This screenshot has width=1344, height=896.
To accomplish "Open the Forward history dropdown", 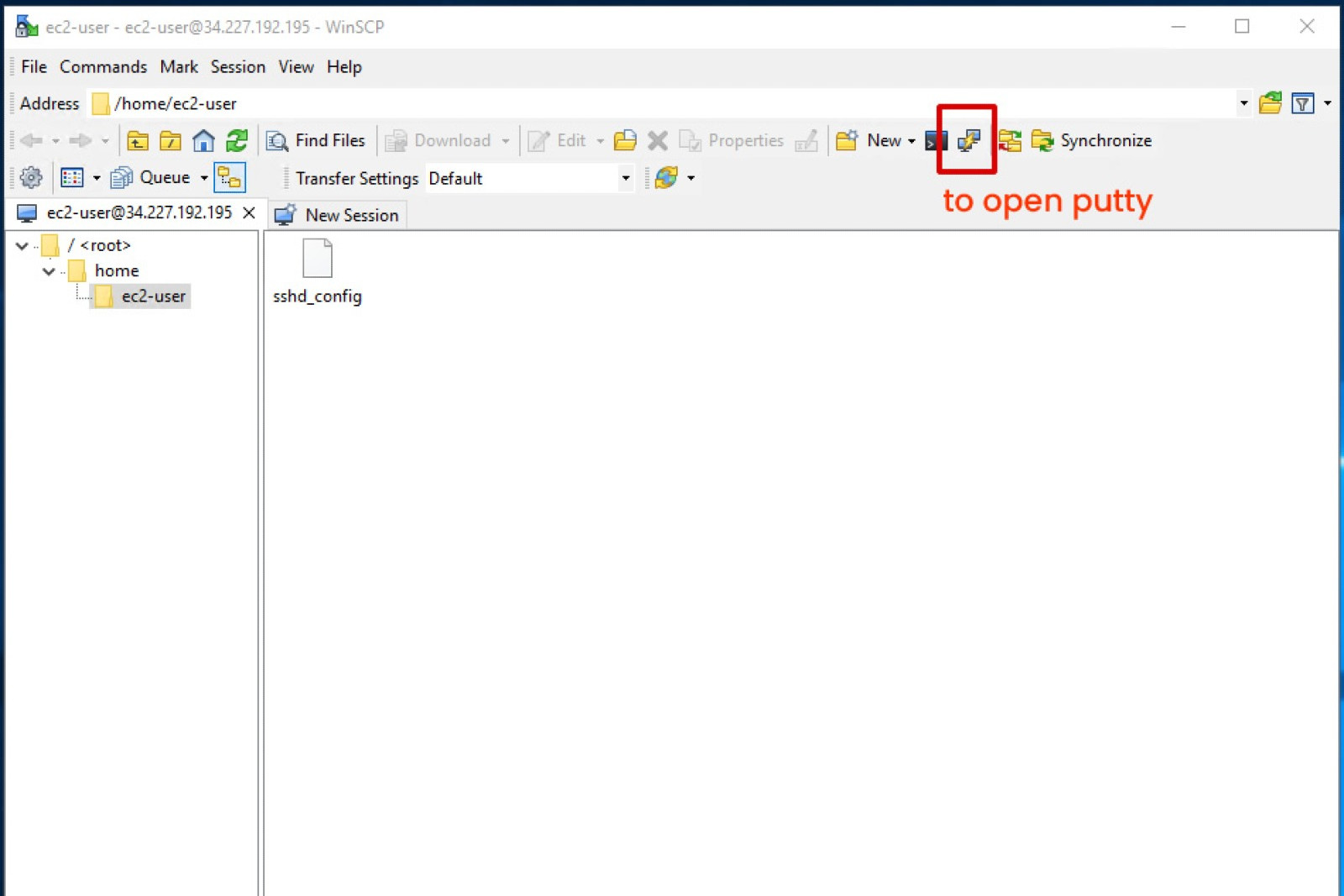I will coord(105,141).
